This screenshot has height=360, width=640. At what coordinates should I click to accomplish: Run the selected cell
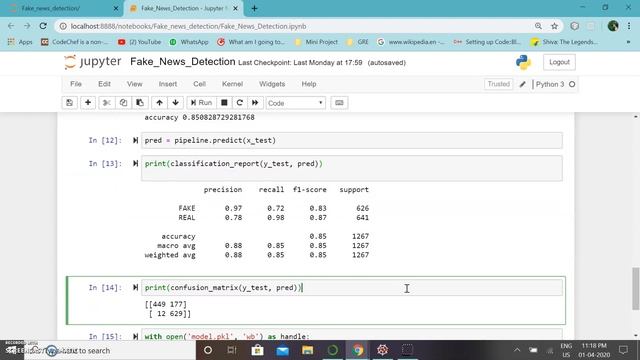pyautogui.click(x=202, y=103)
